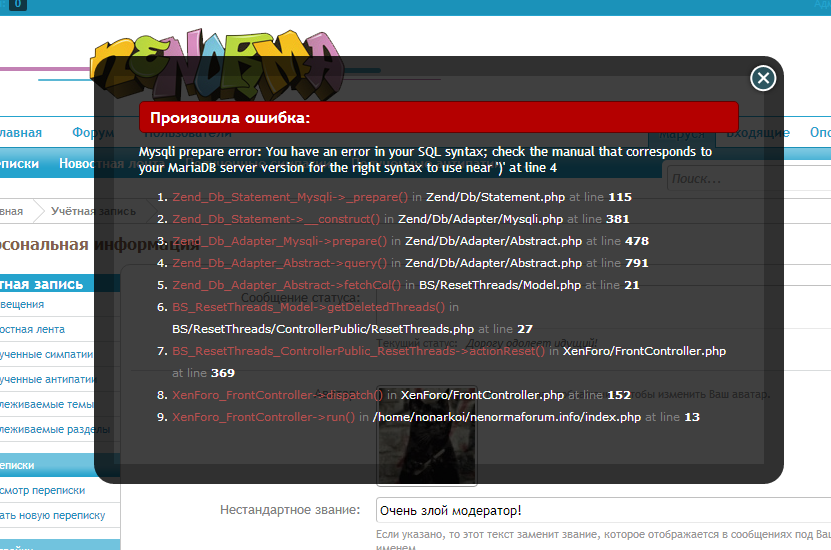Open Новостная лента sidebar link

coord(32,329)
